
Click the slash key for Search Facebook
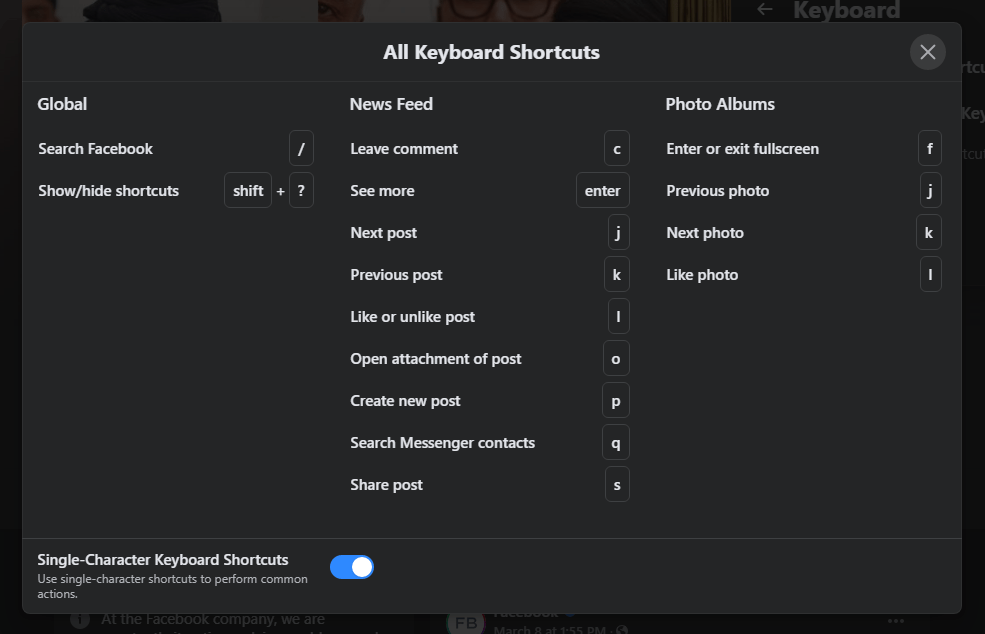(301, 149)
